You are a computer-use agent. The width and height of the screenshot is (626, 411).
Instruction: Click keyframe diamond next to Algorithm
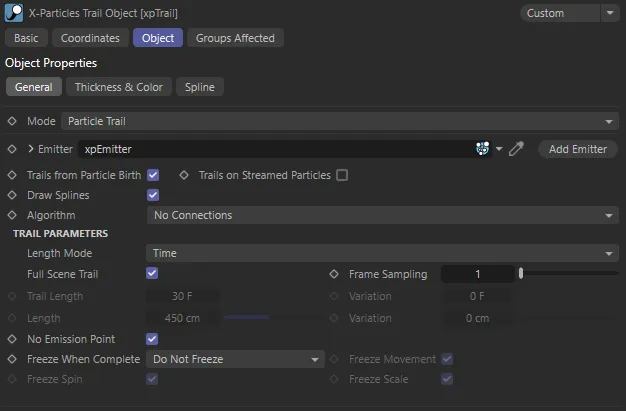pos(12,215)
